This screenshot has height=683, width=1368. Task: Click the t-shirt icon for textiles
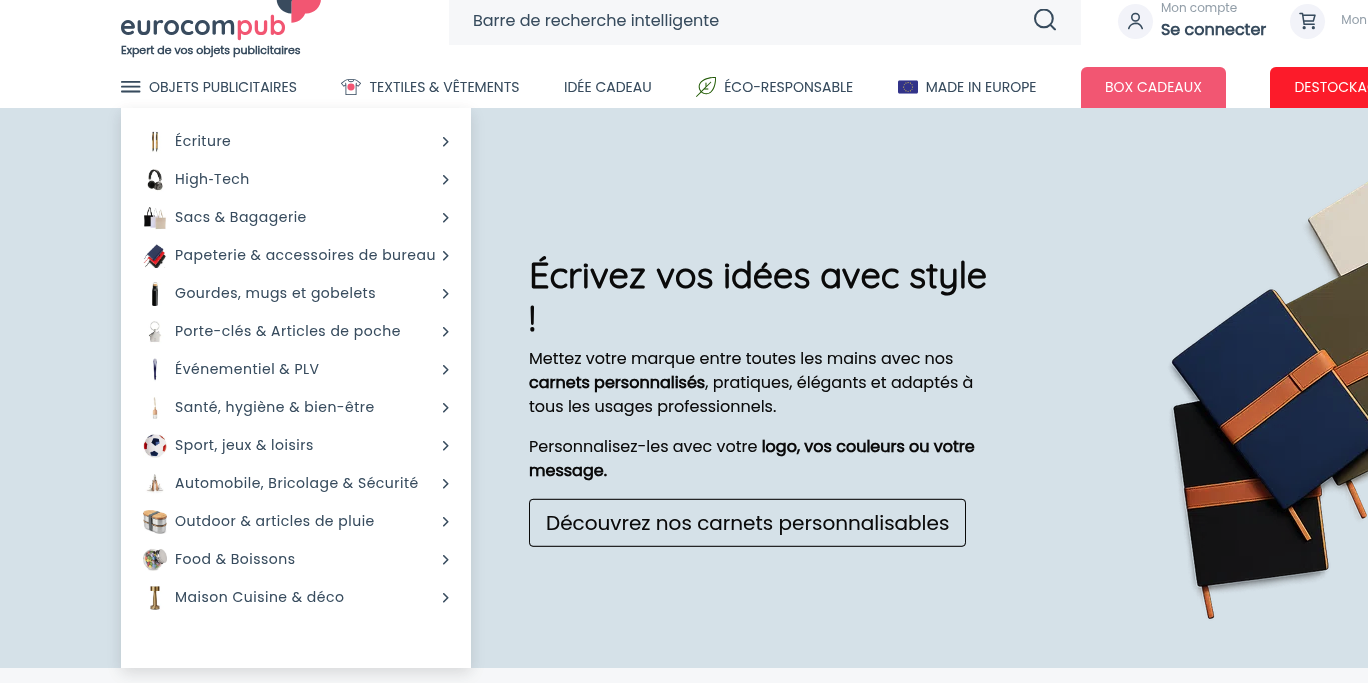click(x=350, y=87)
